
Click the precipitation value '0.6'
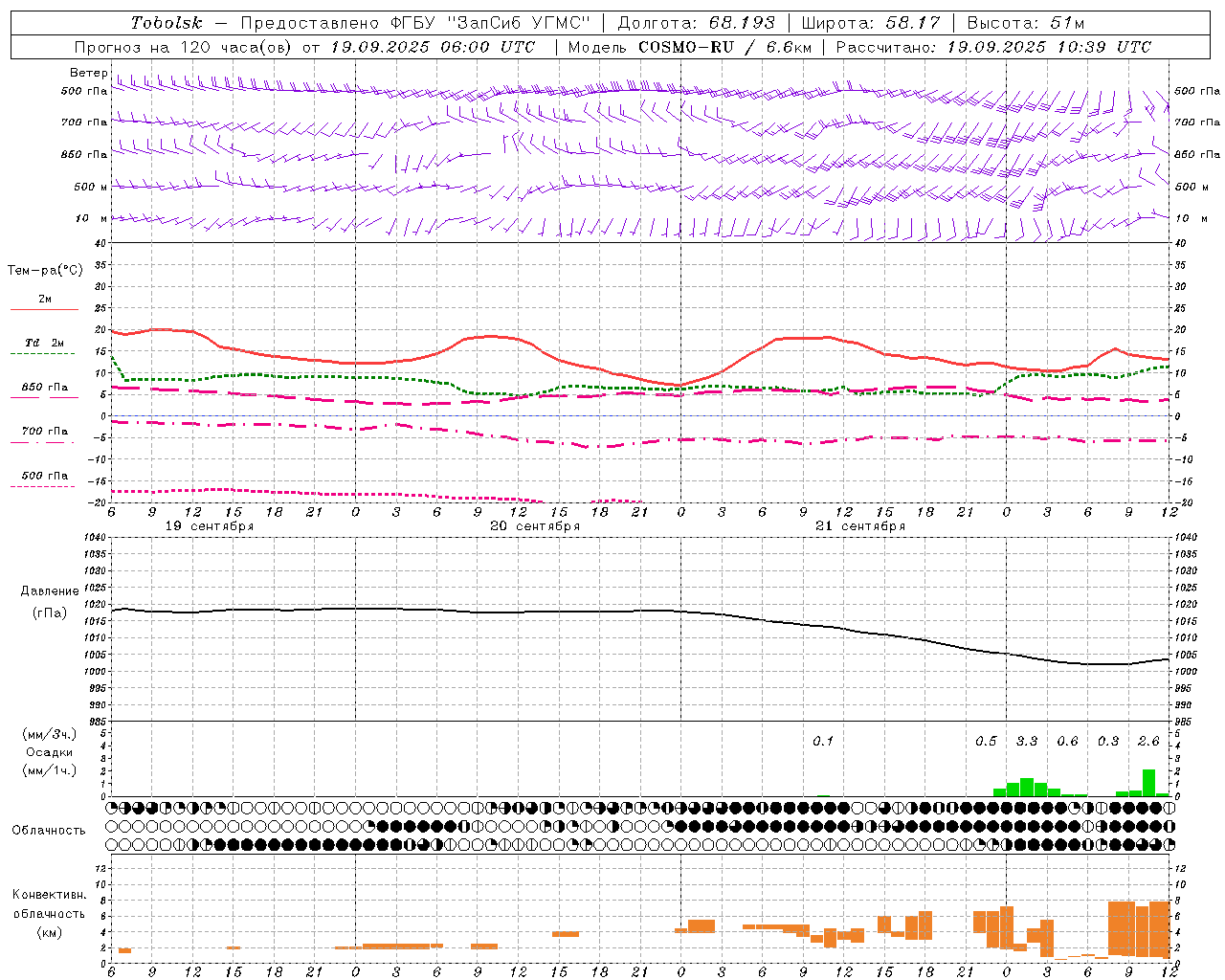click(1067, 741)
